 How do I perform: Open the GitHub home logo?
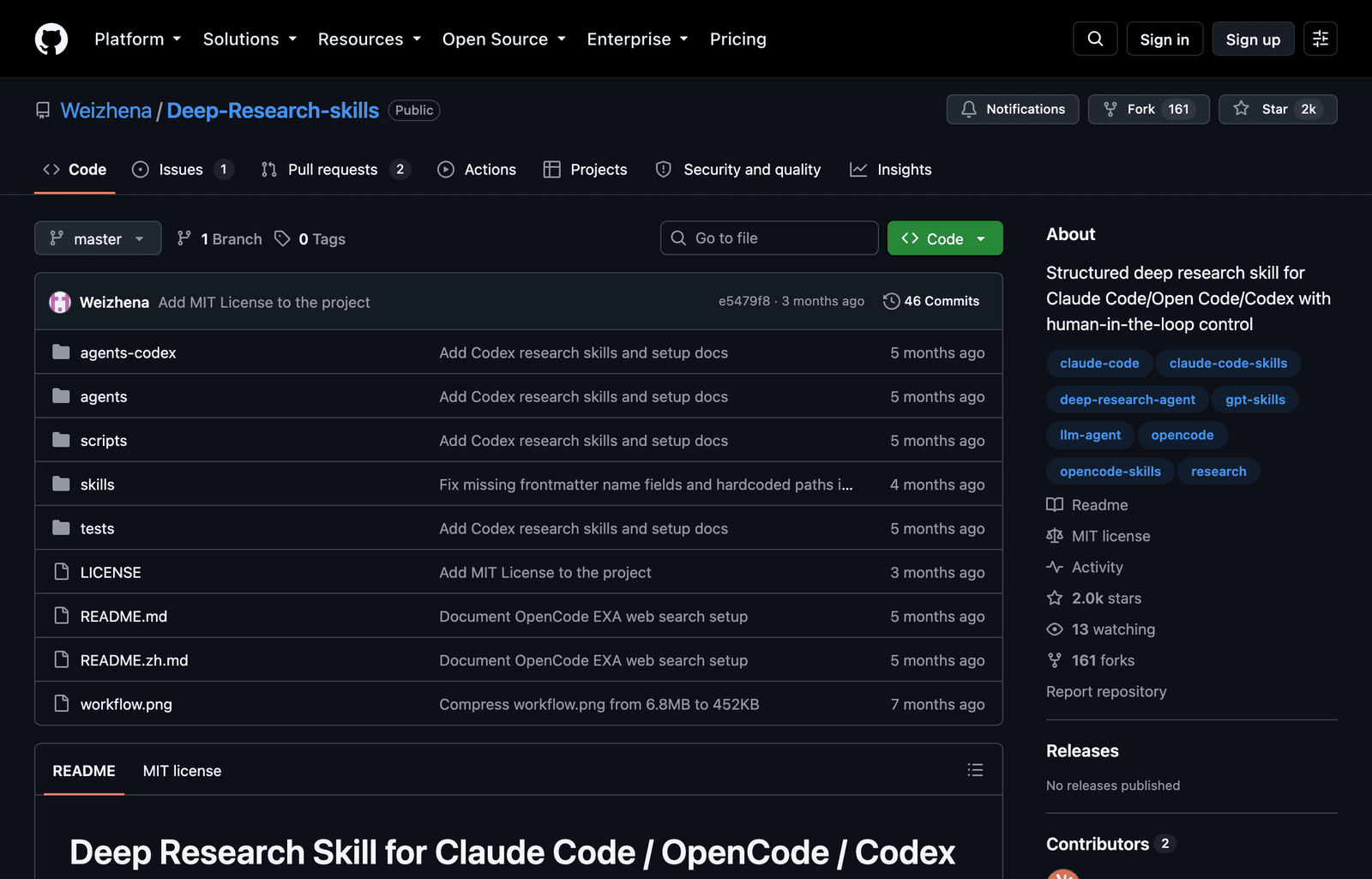[x=51, y=39]
